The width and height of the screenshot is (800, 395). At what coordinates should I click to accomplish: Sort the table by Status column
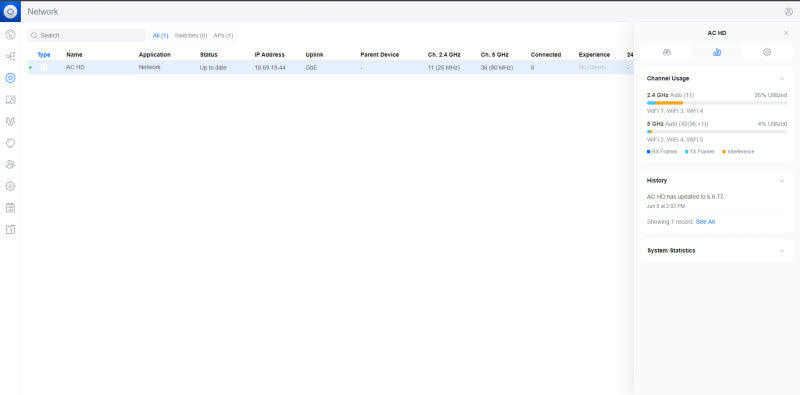click(x=208, y=55)
